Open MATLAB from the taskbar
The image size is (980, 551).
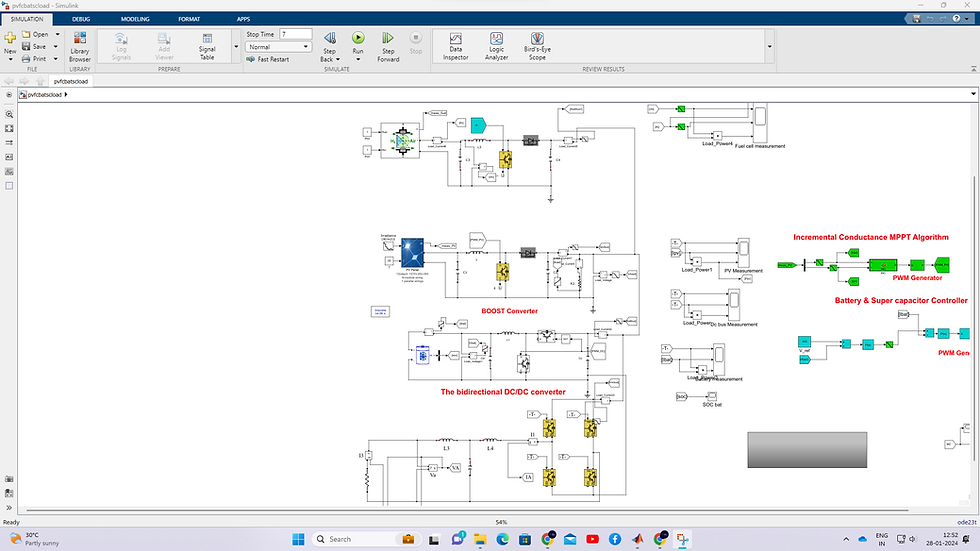click(638, 539)
